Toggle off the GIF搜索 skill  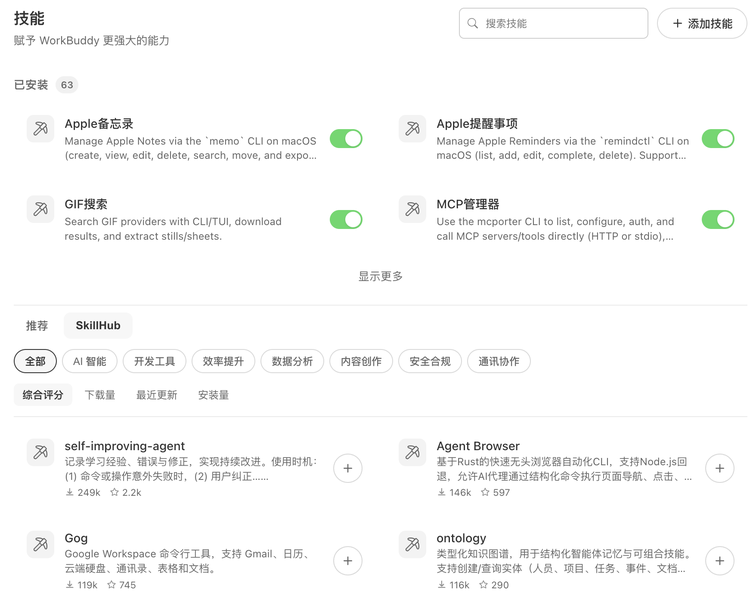(346, 220)
